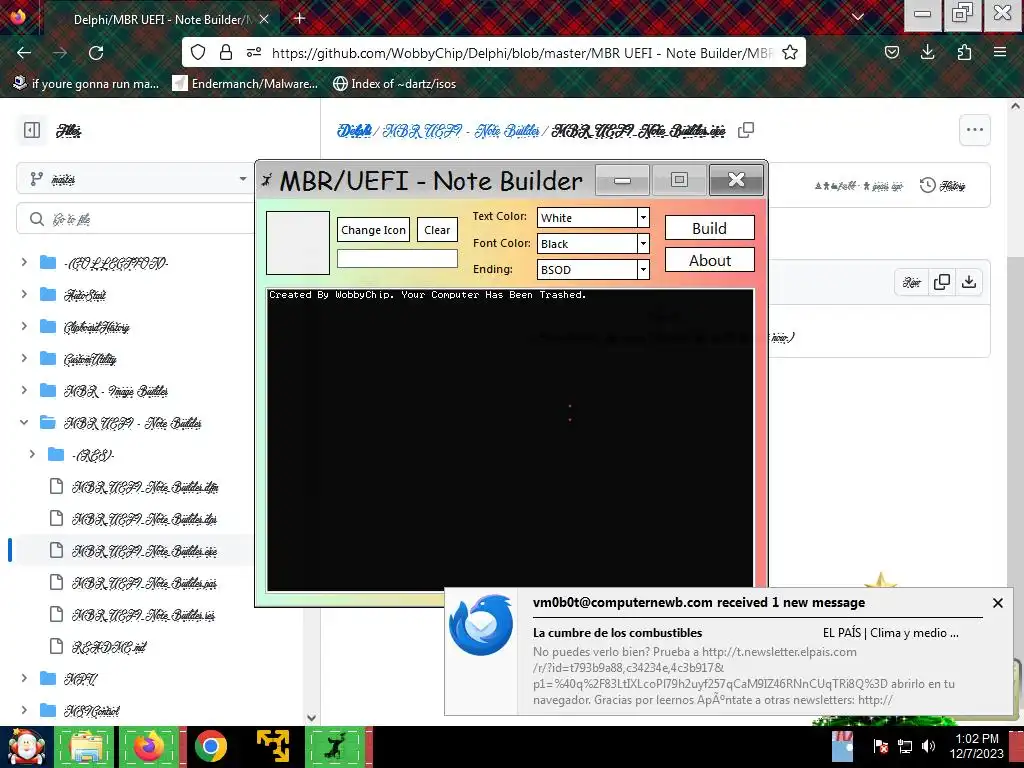
Task: Open Firefox downloads panel
Action: (928, 52)
